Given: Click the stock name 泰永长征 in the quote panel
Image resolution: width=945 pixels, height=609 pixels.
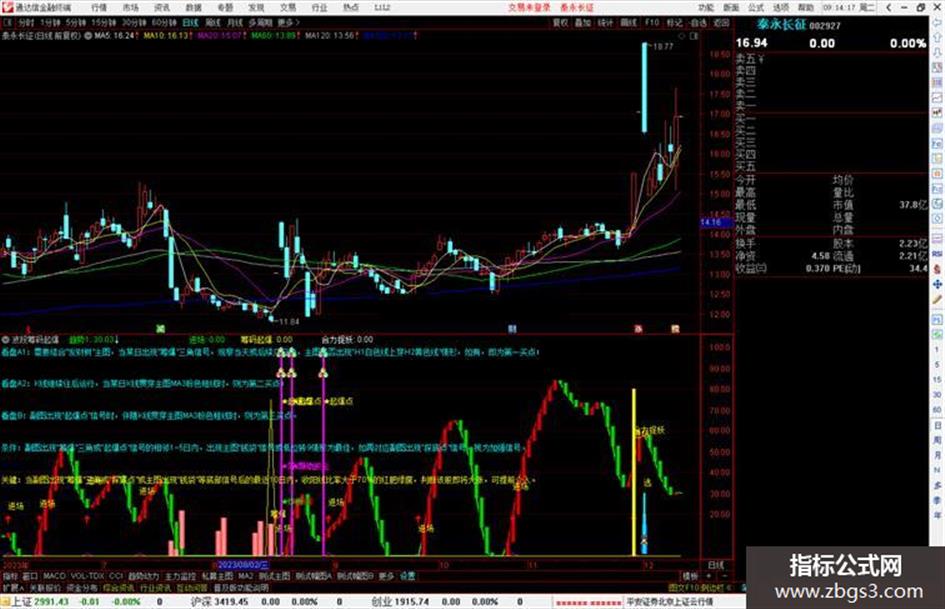Looking at the screenshot, I should (782, 25).
